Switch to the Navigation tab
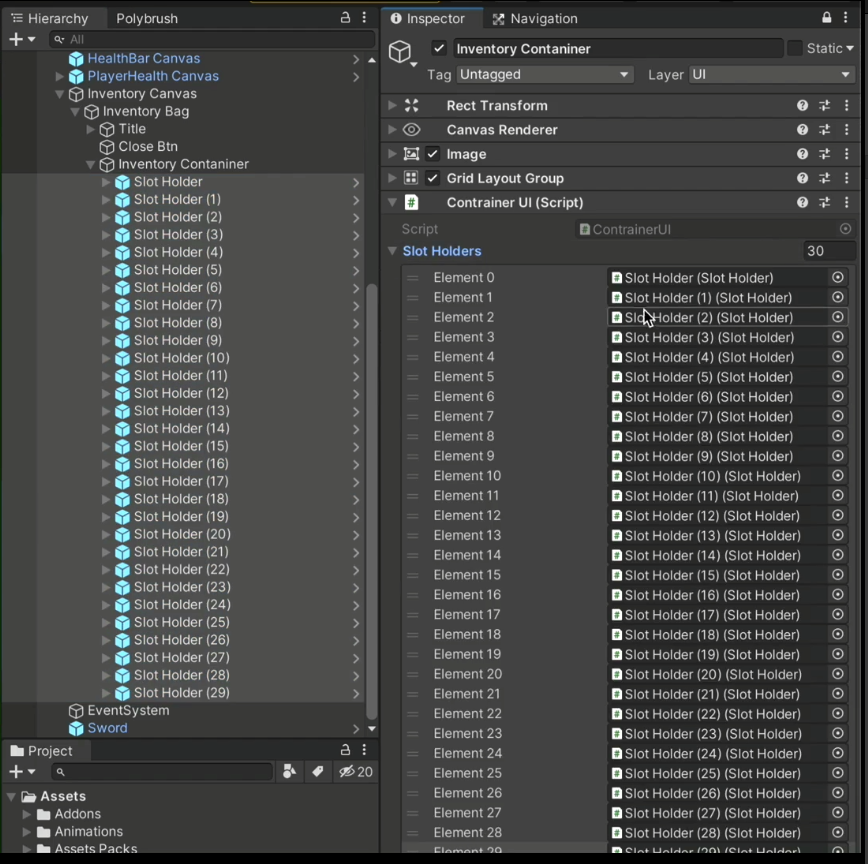Image resolution: width=868 pixels, height=864 pixels. pos(543,18)
